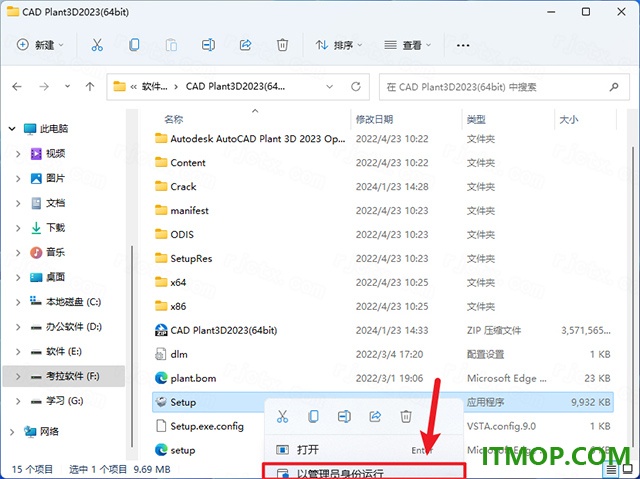Expand the 网络 node in sidebar
Viewport: 640px width, 479px height.
click(x=12, y=432)
